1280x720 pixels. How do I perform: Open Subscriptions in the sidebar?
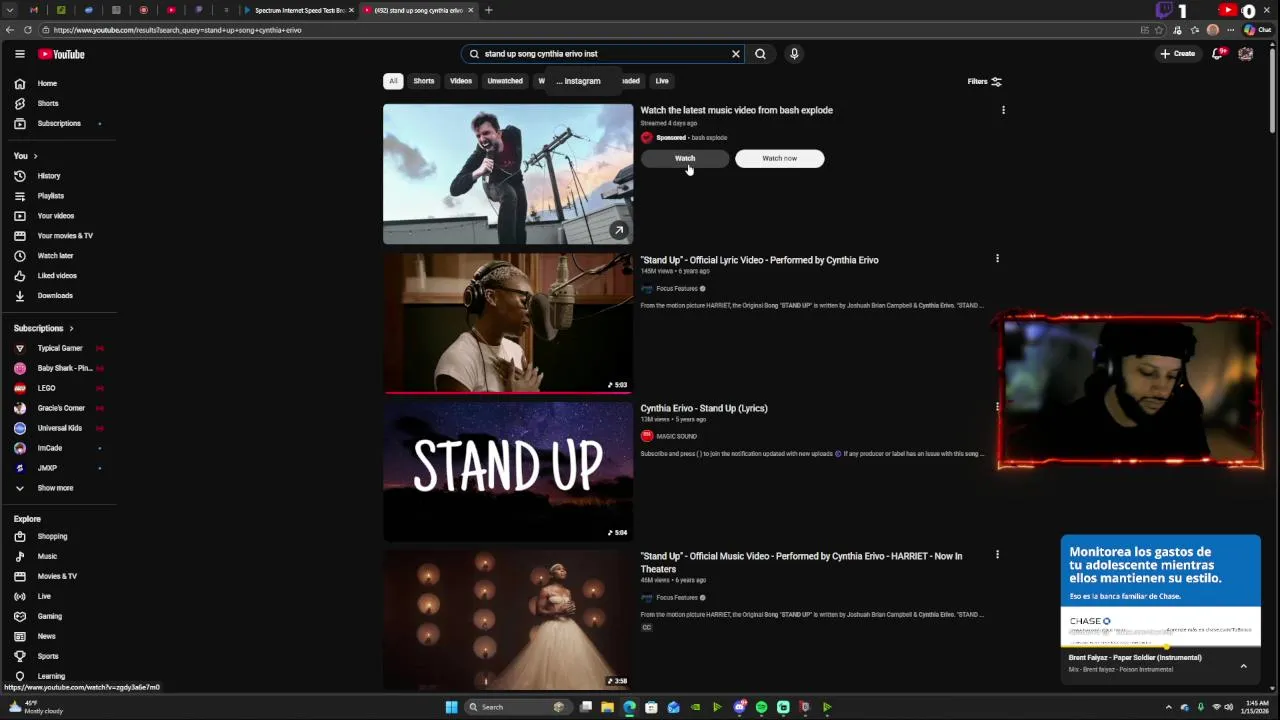point(60,123)
